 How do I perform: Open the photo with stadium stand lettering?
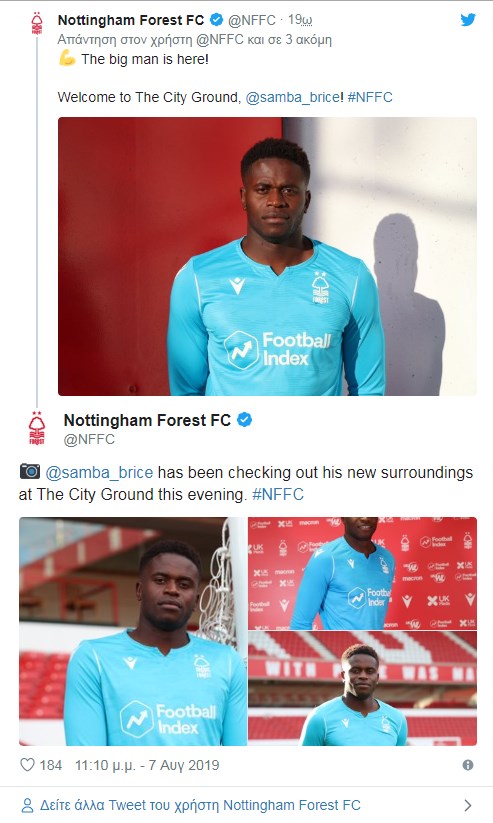(363, 689)
